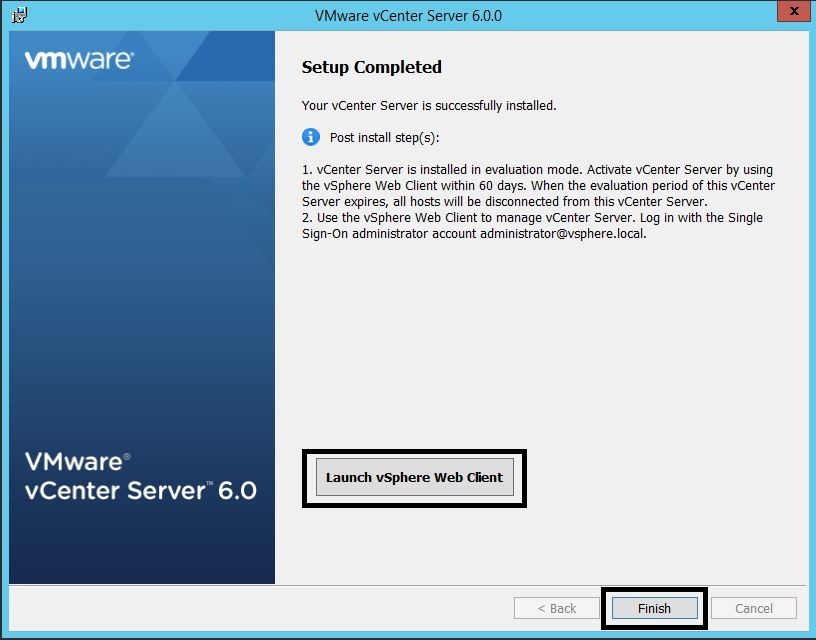Click the Cancel button
816x640 pixels.
pos(754,608)
